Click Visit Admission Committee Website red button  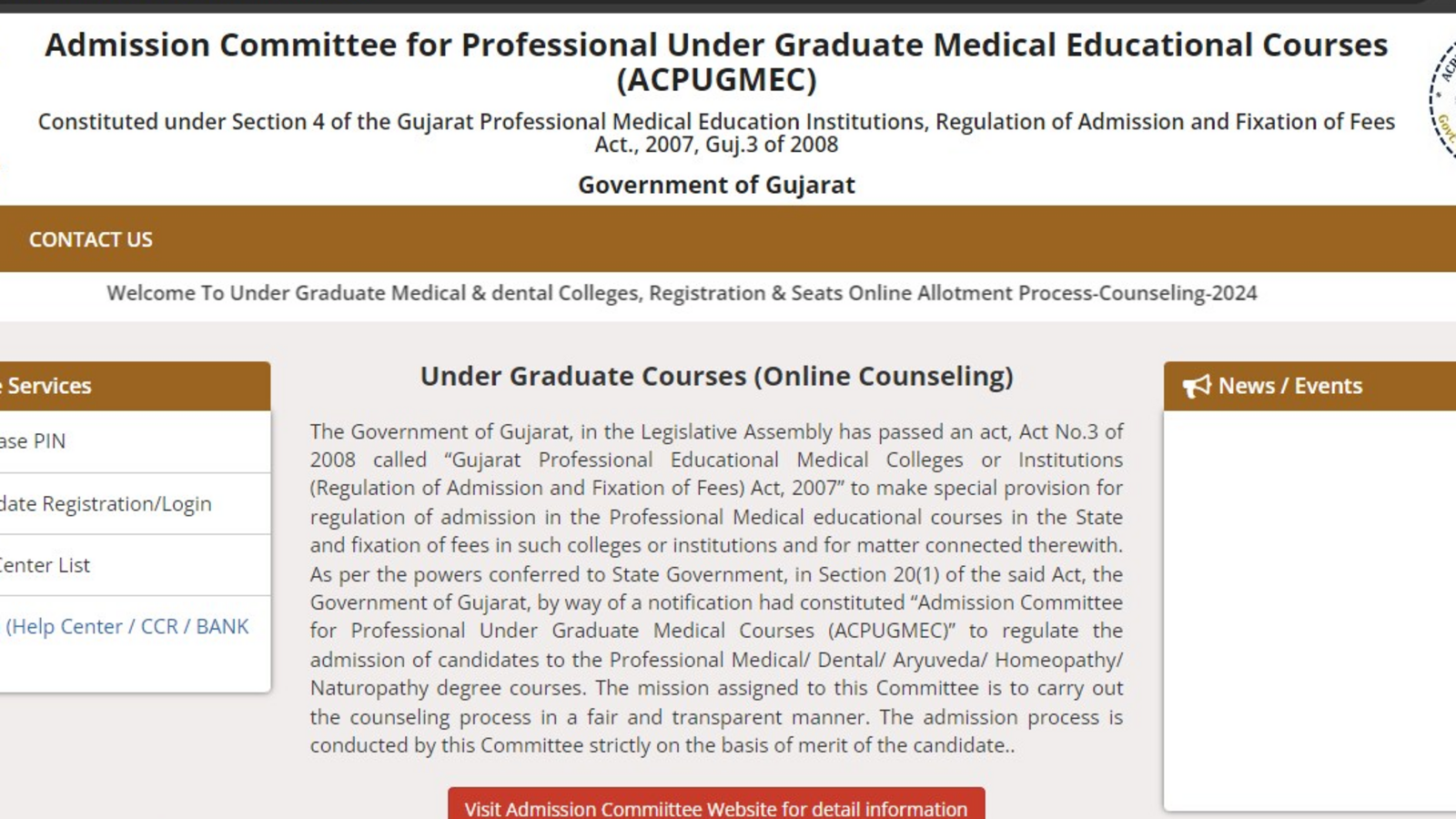(x=716, y=805)
